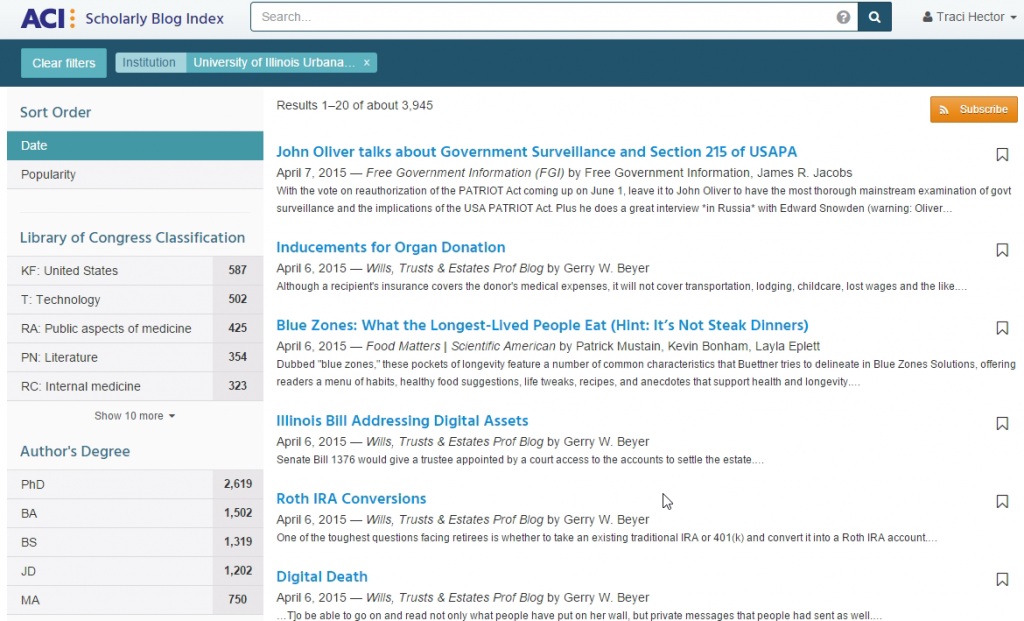This screenshot has width=1024, height=621.
Task: Filter authors with MA degree
Action: tap(135, 599)
